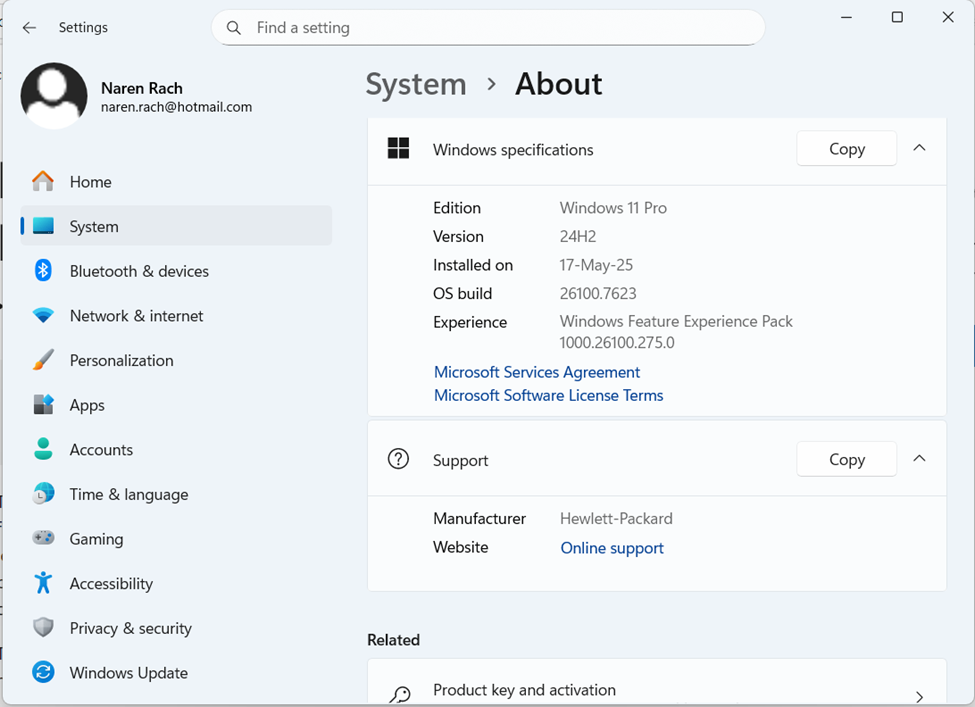
Task: Click the Home icon in sidebar
Action: pos(43,182)
